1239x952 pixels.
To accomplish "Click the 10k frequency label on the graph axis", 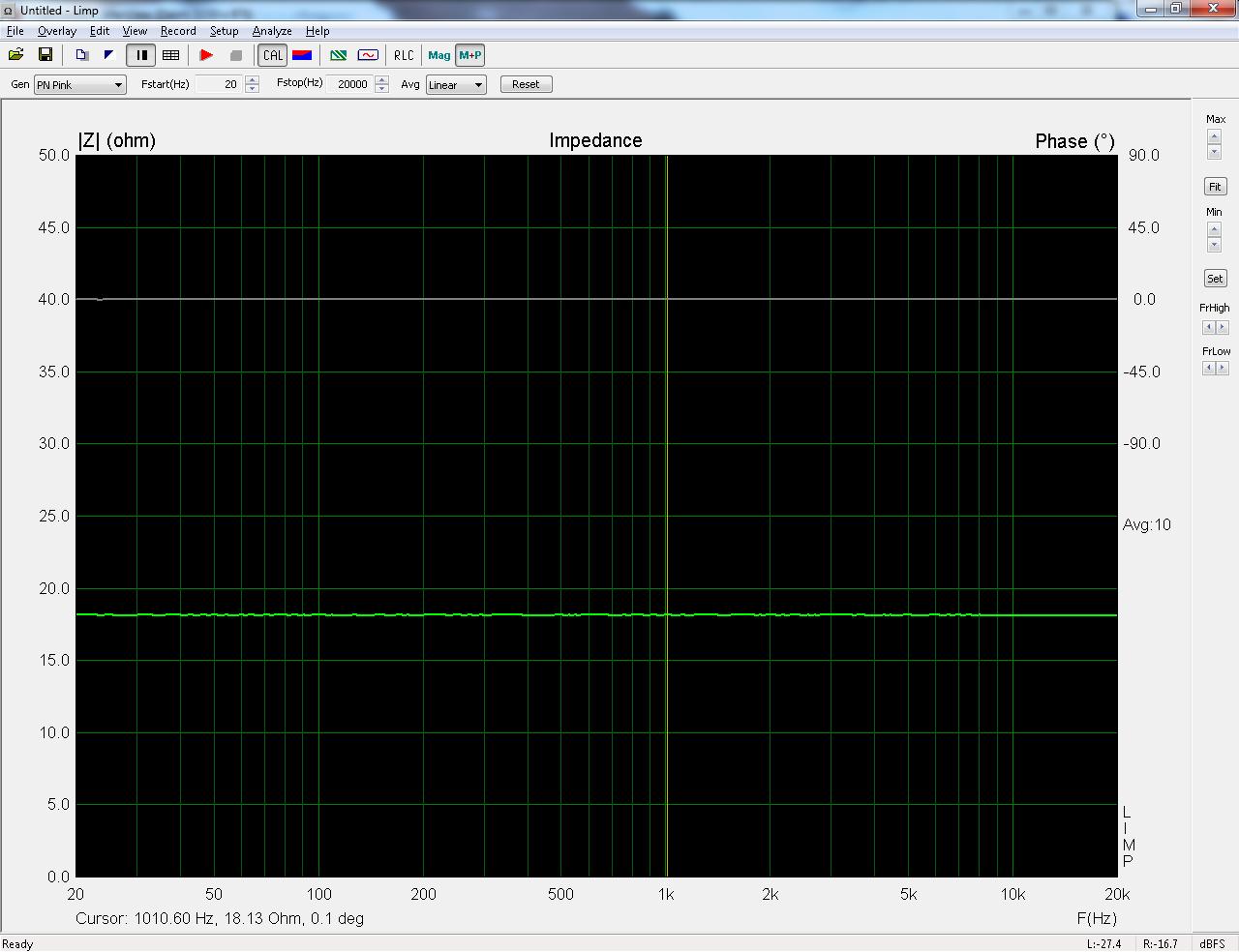I will click(x=1012, y=894).
